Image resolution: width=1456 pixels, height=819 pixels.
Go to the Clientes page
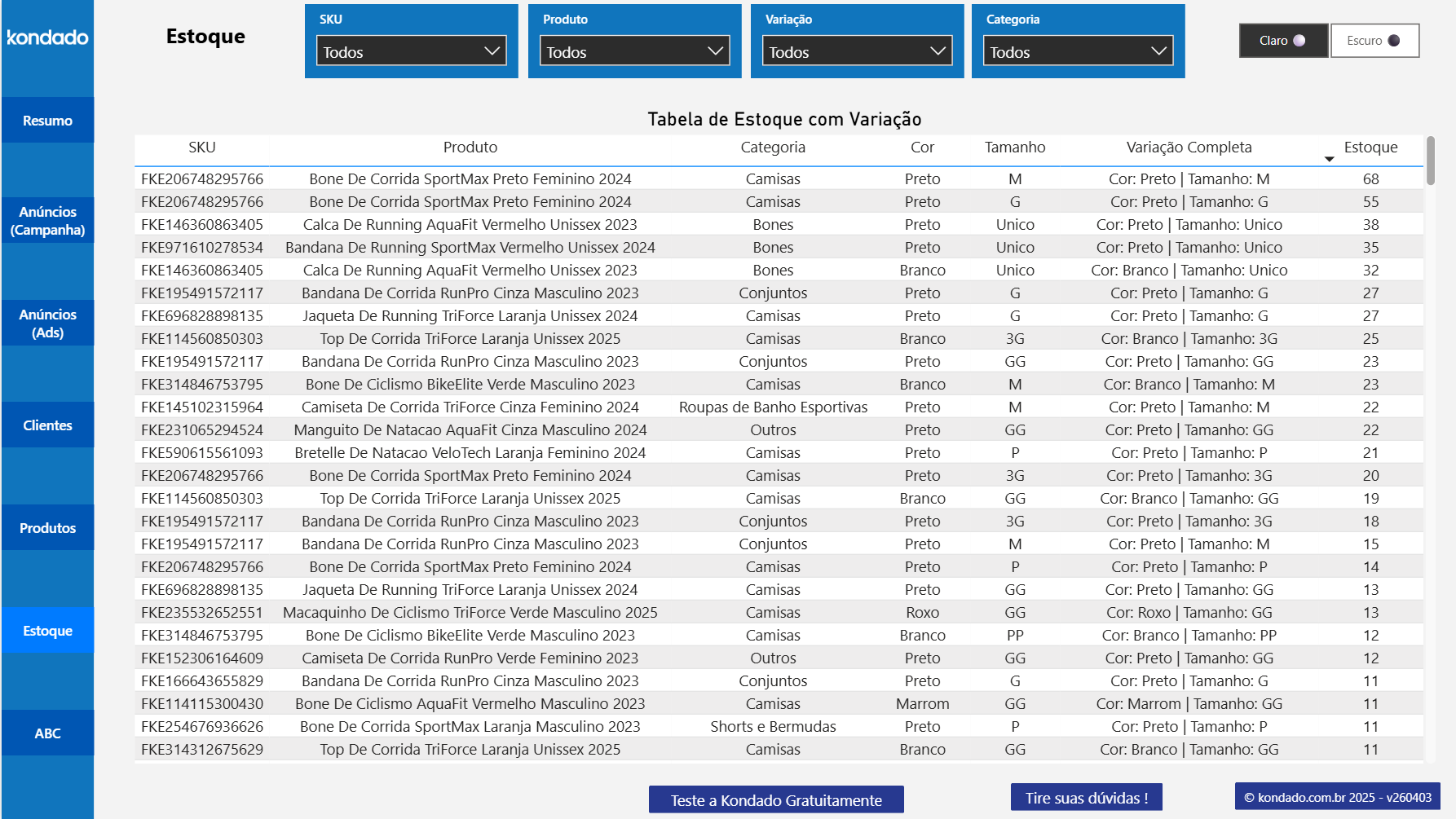[46, 425]
